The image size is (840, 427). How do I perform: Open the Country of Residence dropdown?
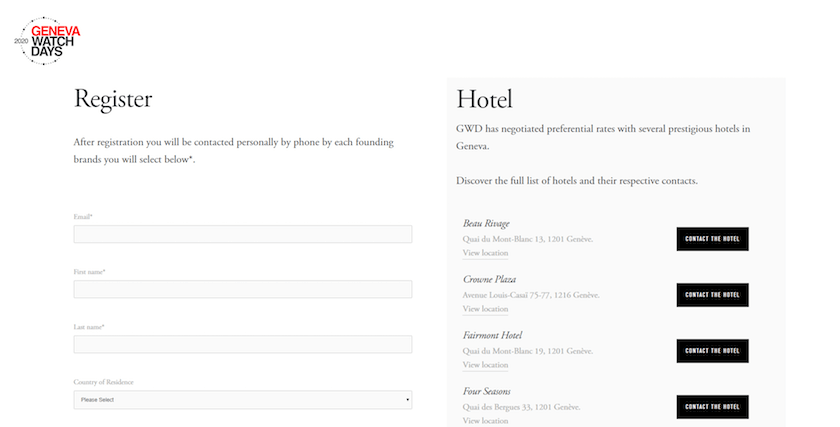coord(243,400)
